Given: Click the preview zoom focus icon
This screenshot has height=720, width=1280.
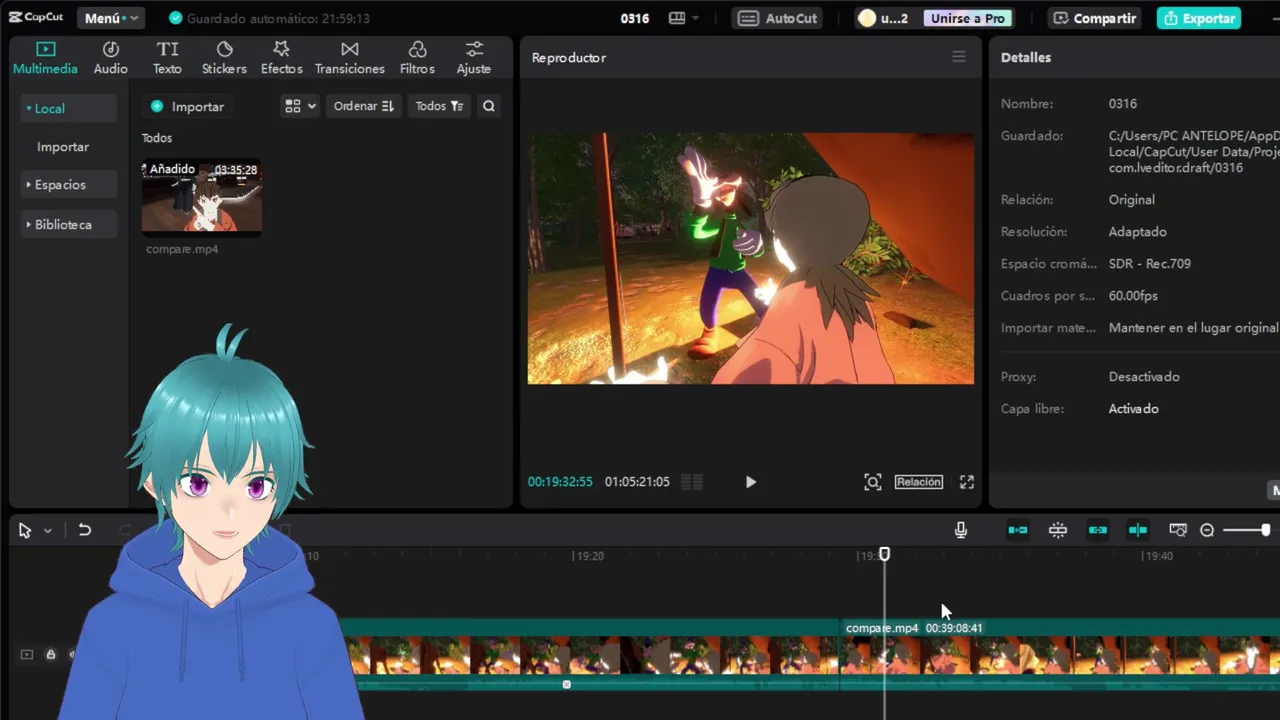Looking at the screenshot, I should pos(873,482).
